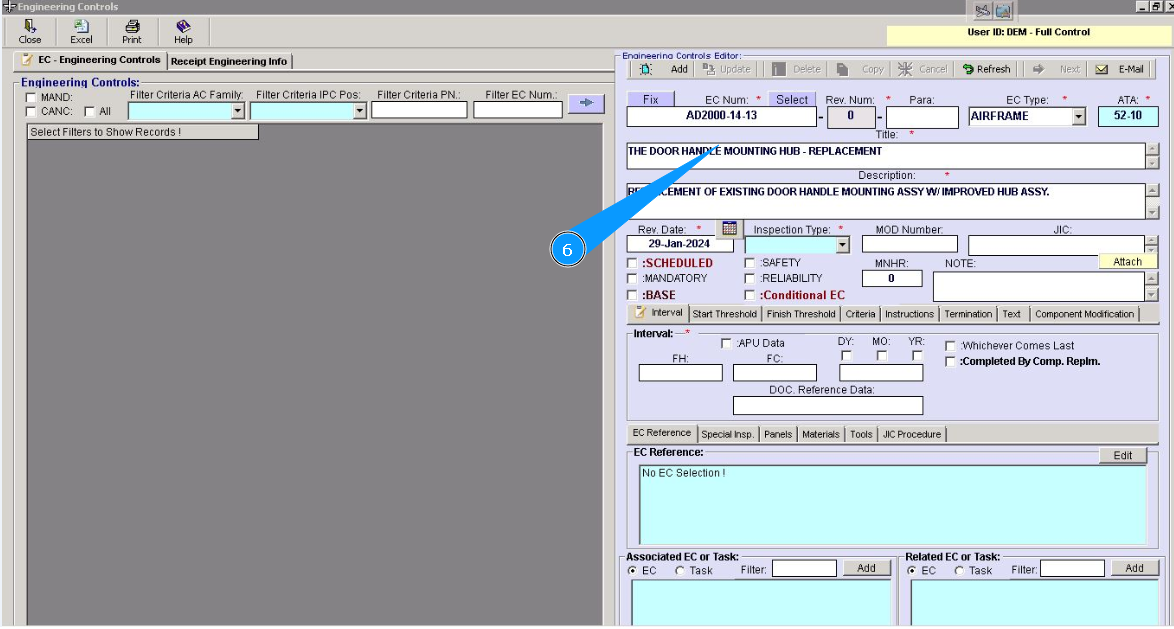Check the :MANDATORY option

pyautogui.click(x=632, y=279)
